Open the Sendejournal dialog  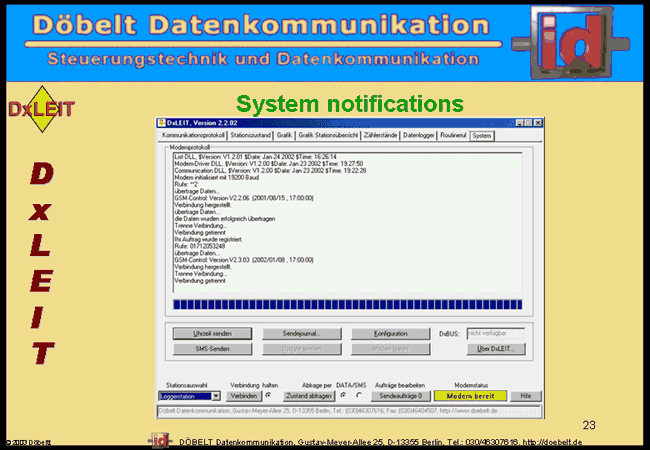point(302,334)
